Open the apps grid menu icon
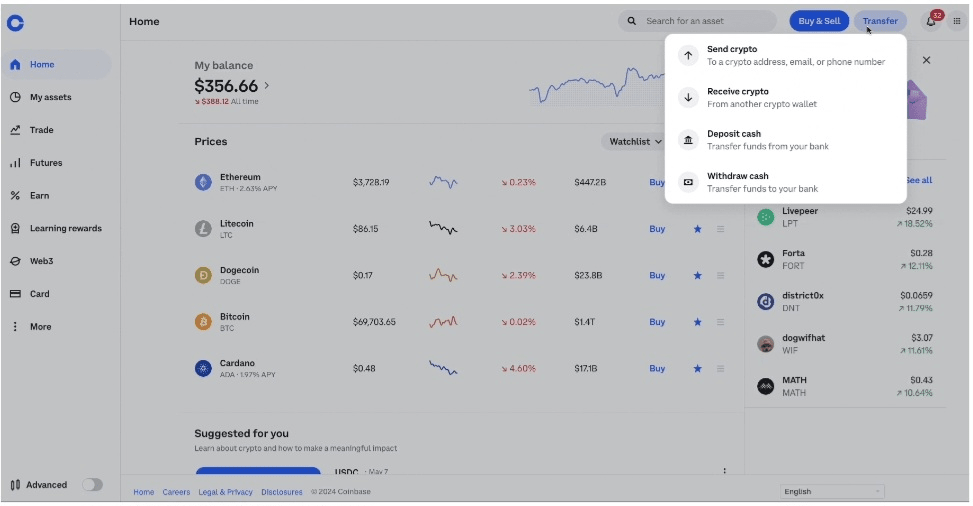 [x=957, y=21]
